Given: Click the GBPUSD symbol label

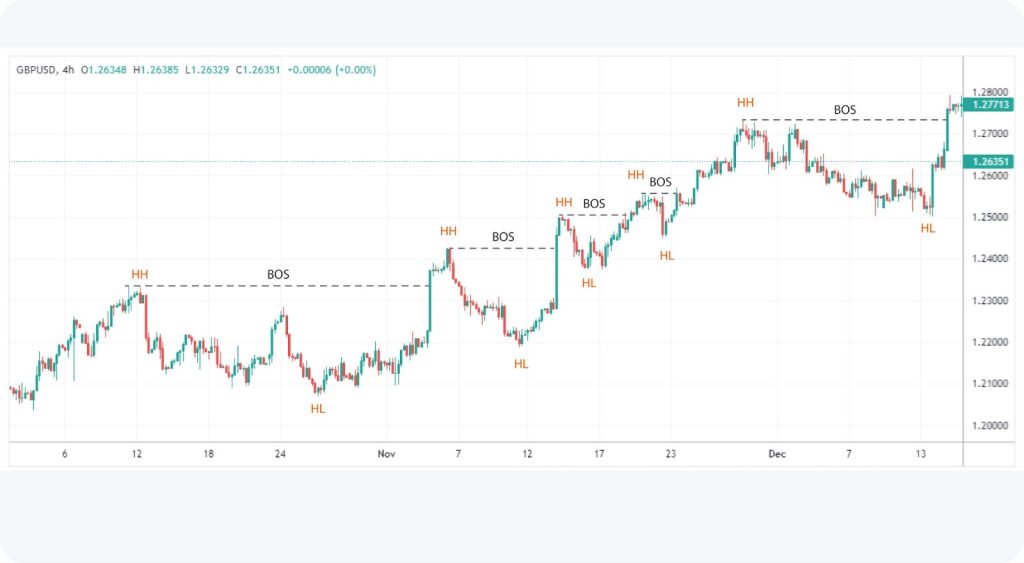Looking at the screenshot, I should (36, 70).
